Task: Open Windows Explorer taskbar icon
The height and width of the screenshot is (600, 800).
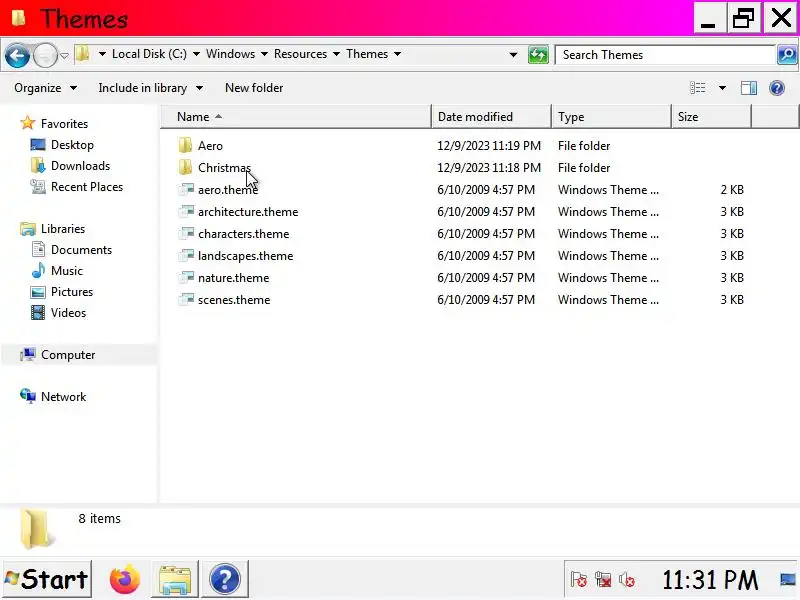Action: pyautogui.click(x=174, y=580)
